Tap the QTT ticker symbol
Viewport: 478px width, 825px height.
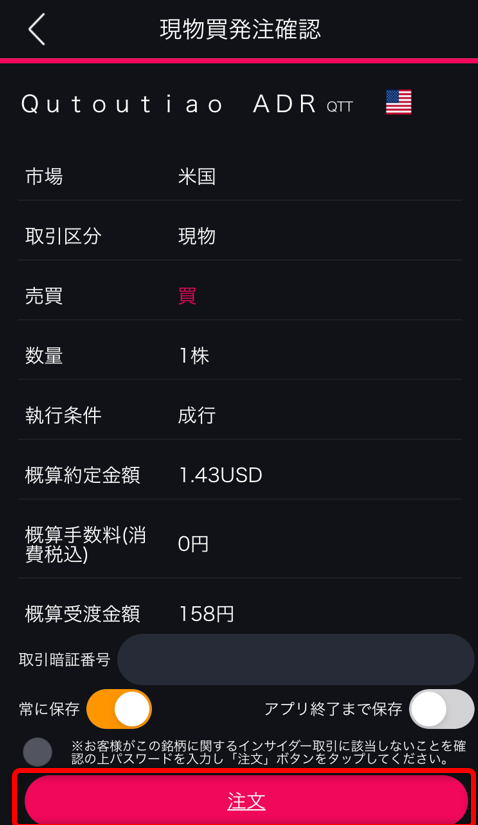340,107
